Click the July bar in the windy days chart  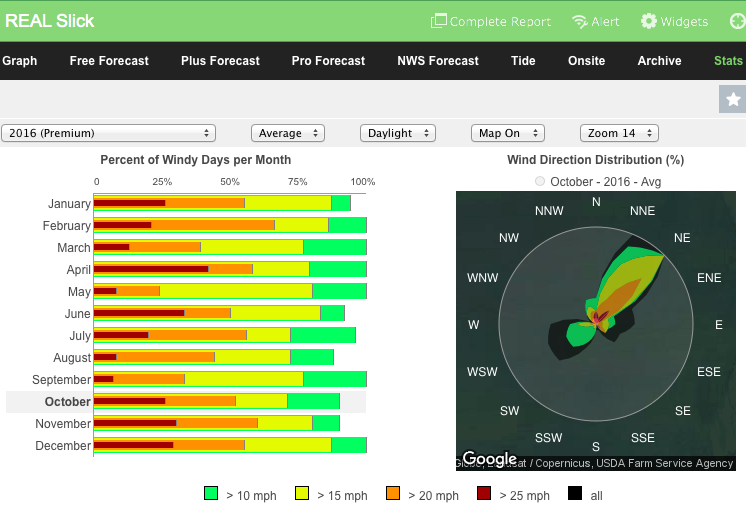(225, 336)
